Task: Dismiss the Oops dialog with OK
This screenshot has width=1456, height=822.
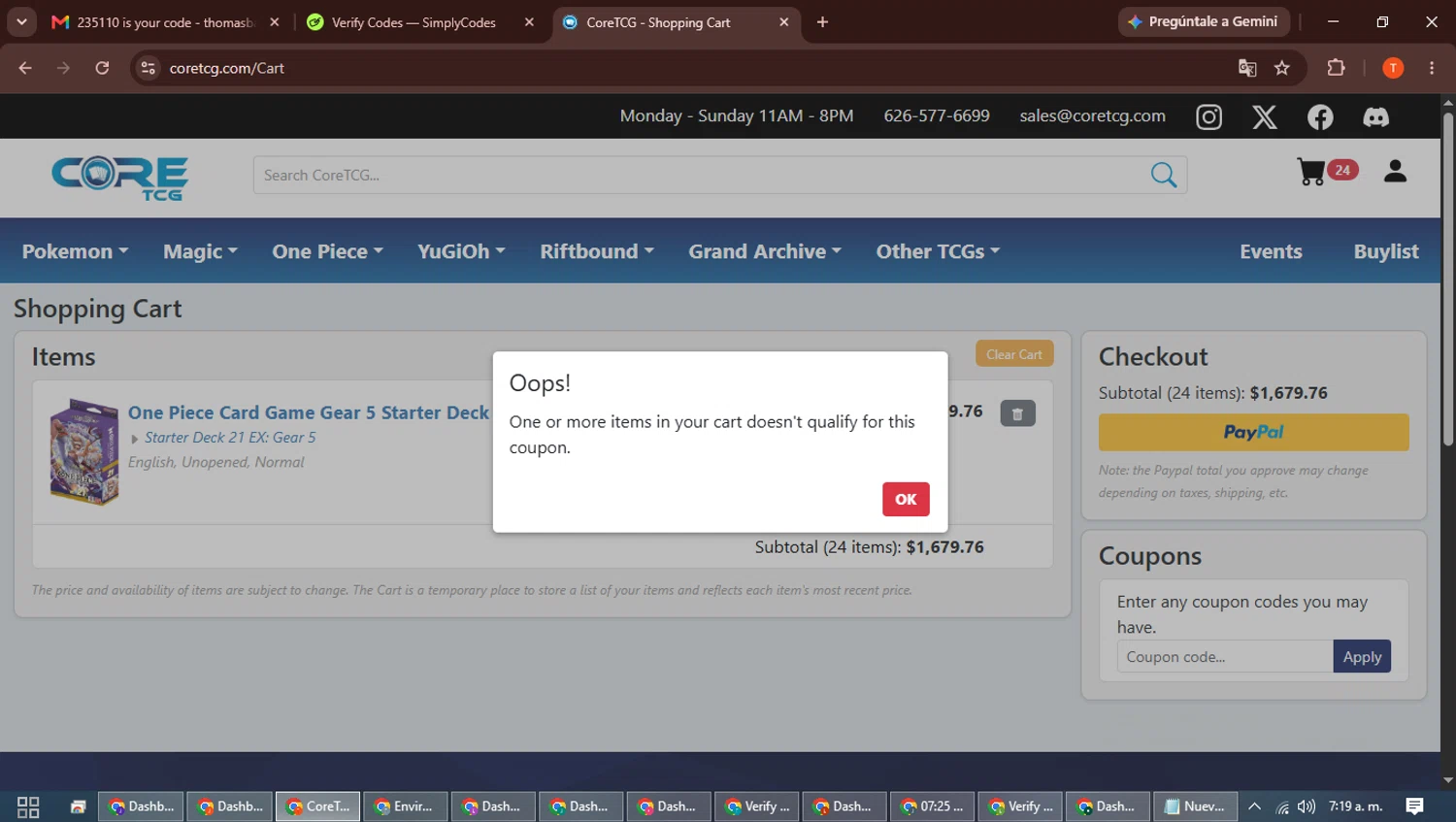Action: [x=906, y=499]
